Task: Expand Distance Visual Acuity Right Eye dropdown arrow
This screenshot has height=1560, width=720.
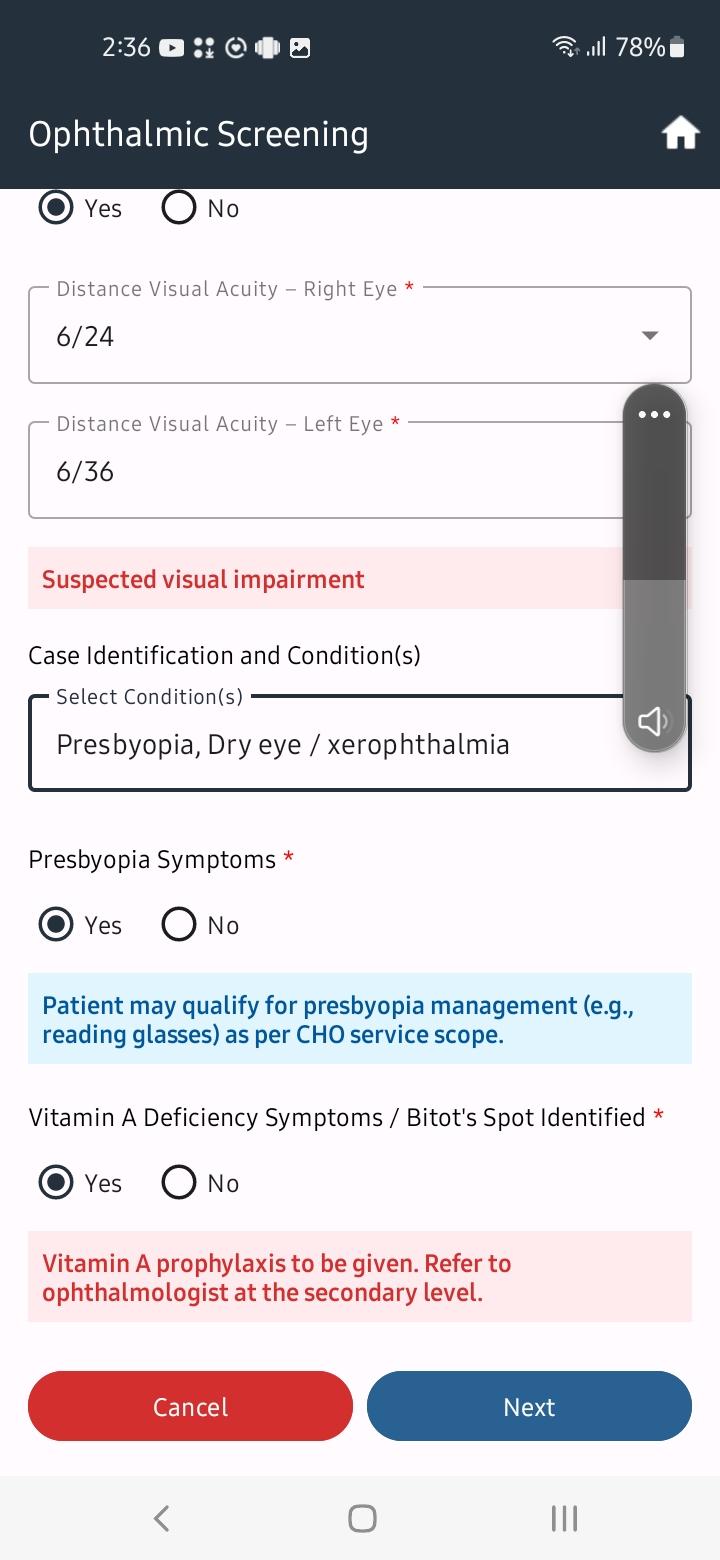Action: click(650, 336)
